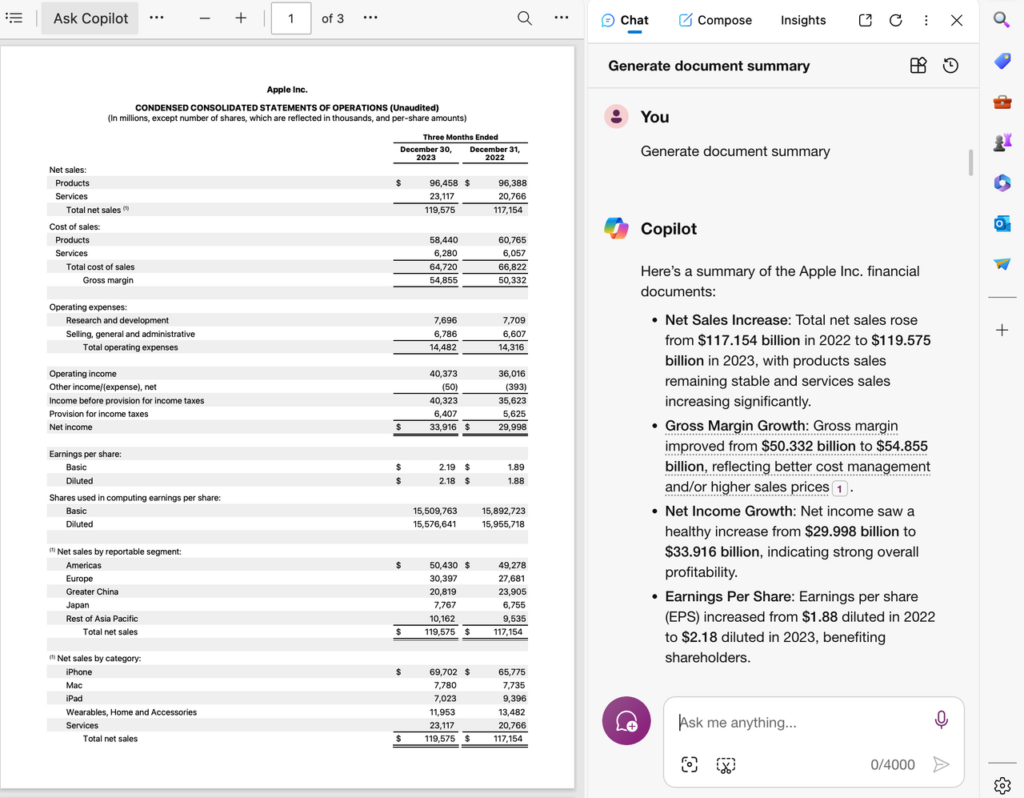Zoom in with the plus icon

(x=241, y=18)
